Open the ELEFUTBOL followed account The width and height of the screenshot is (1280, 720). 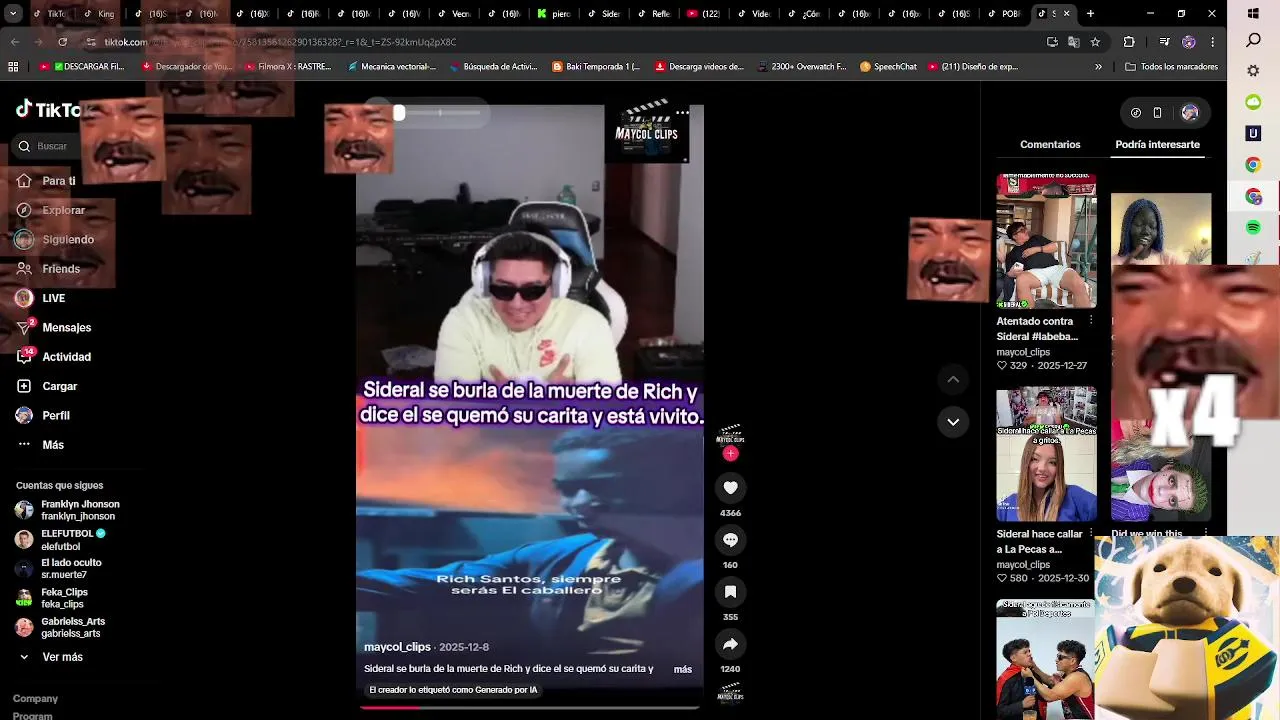click(x=60, y=540)
